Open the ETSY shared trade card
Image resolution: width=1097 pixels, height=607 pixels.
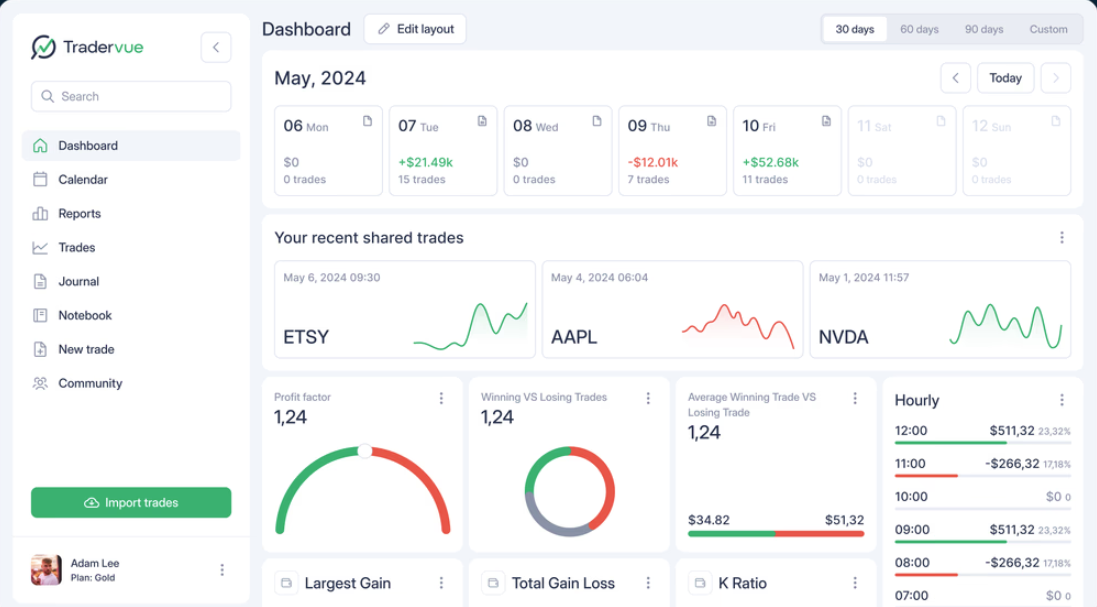tap(405, 310)
